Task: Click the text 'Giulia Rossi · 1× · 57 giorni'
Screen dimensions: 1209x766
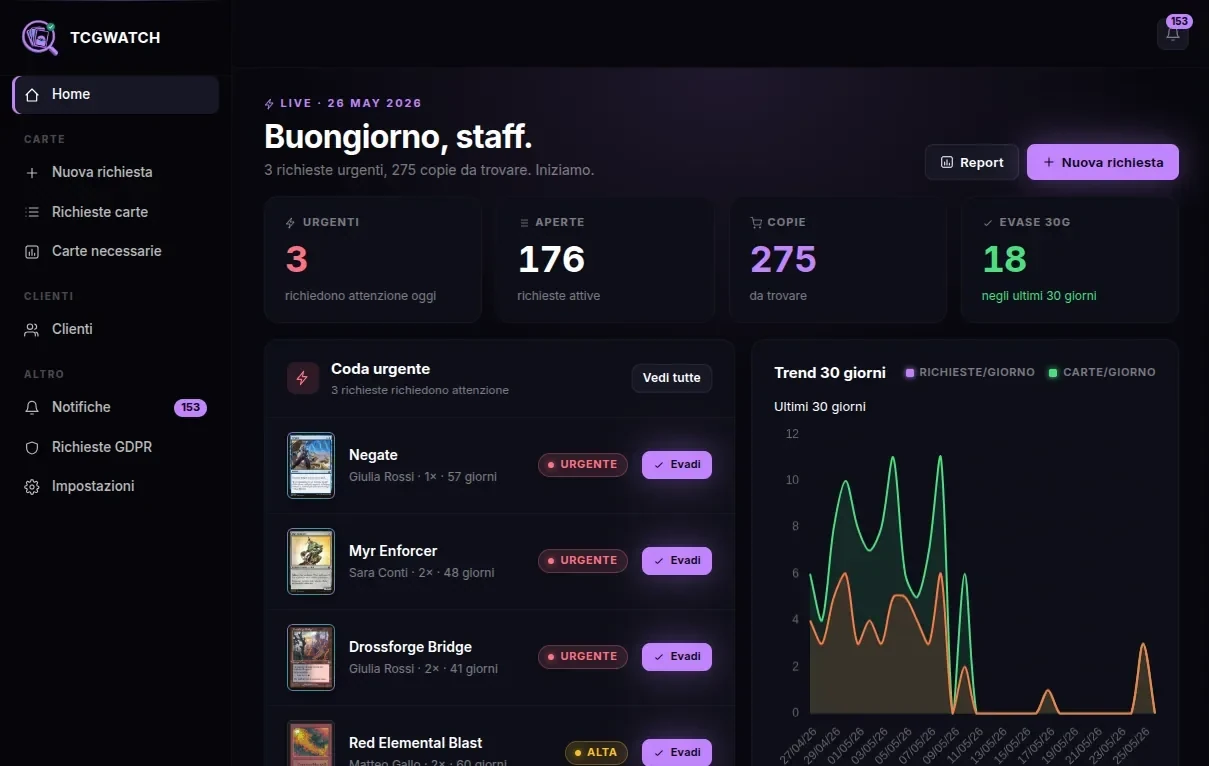Action: coord(423,477)
